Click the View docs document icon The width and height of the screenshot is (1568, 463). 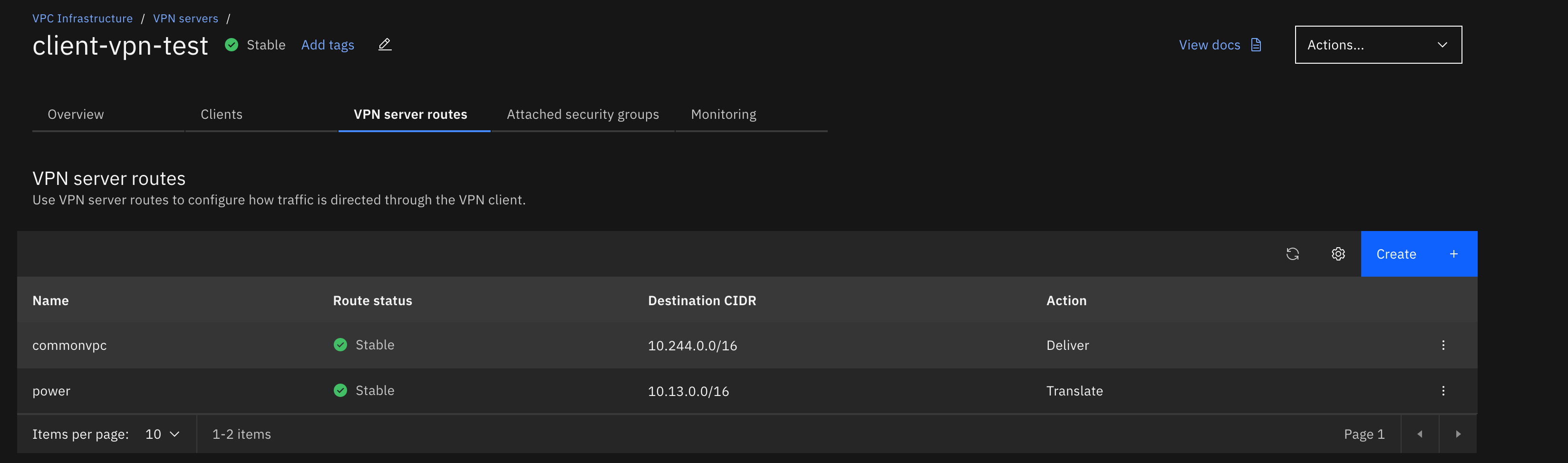(1256, 45)
